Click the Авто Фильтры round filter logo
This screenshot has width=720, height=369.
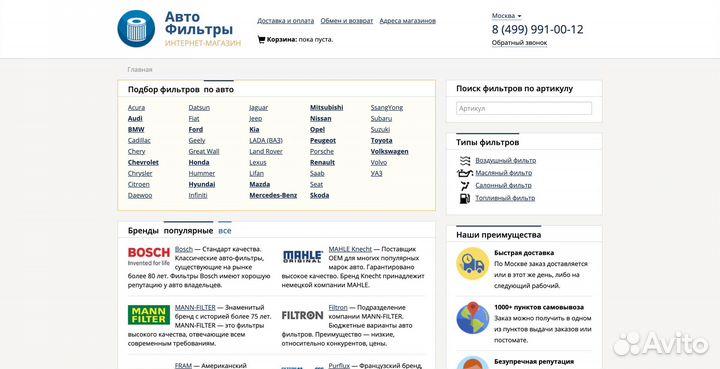136,28
